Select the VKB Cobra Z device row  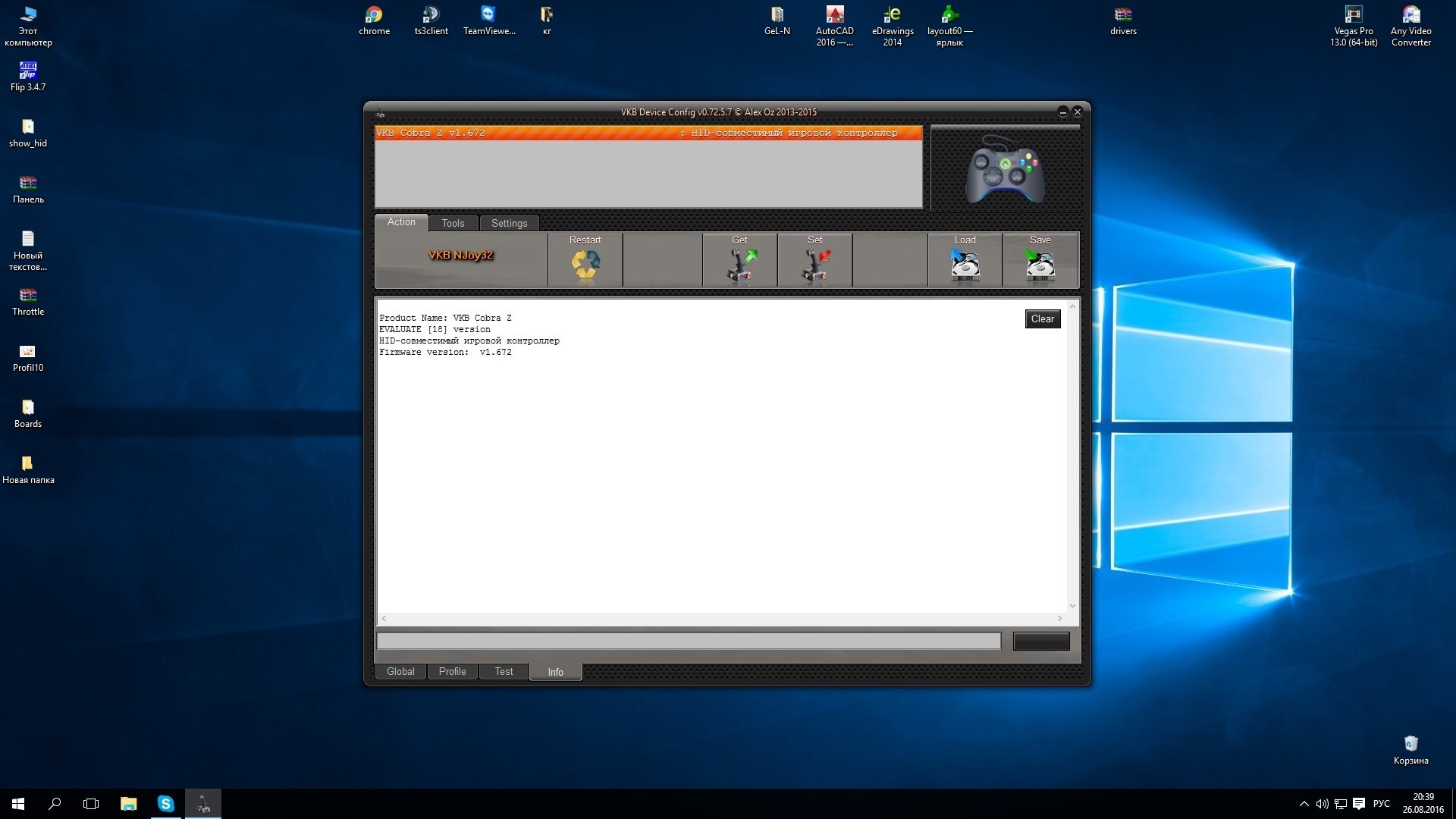[648, 133]
